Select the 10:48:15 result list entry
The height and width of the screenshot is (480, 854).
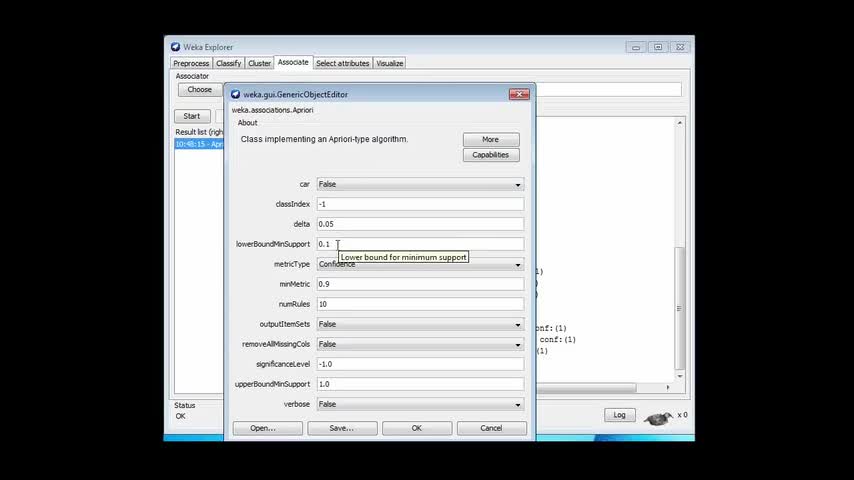[x=199, y=144]
